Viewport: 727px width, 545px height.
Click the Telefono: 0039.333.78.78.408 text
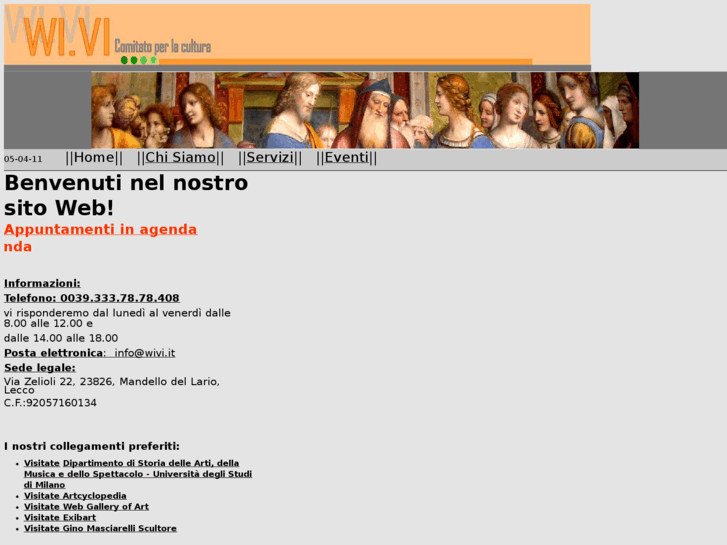(92, 298)
